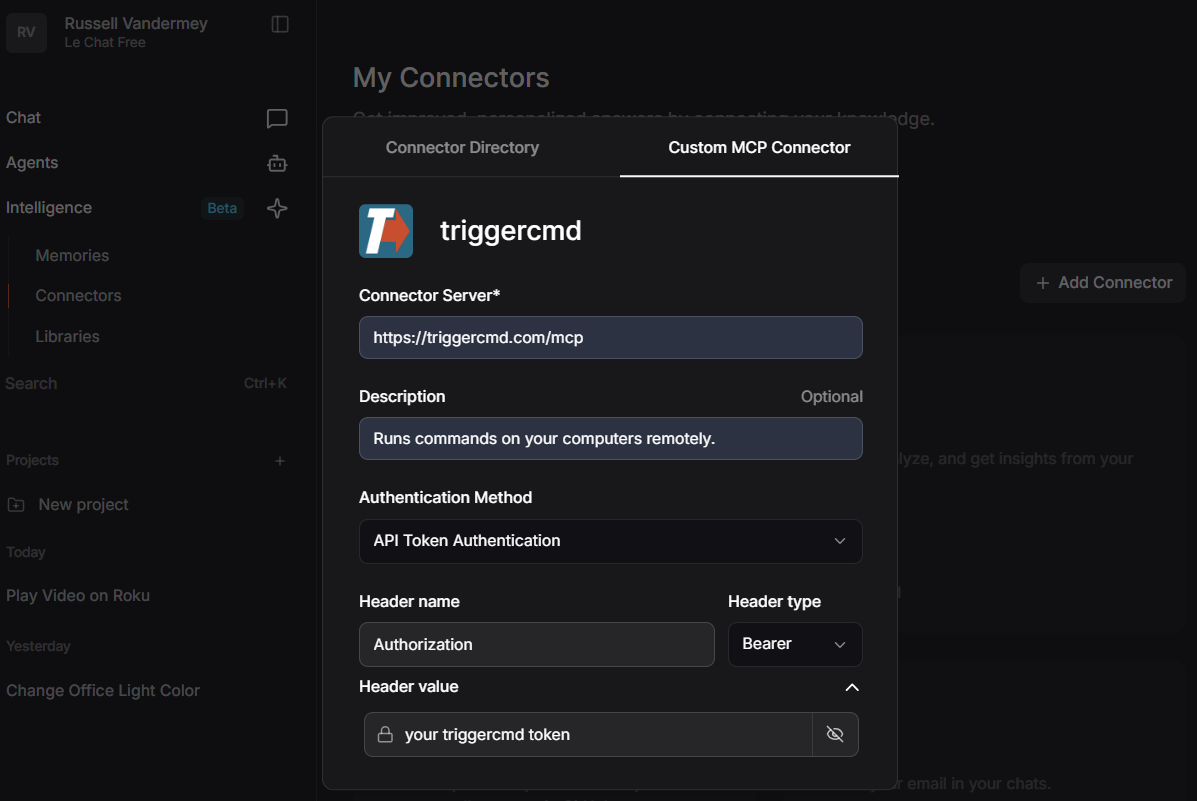Open the Header type Bearer dropdown
This screenshot has width=1197, height=801.
coord(794,644)
